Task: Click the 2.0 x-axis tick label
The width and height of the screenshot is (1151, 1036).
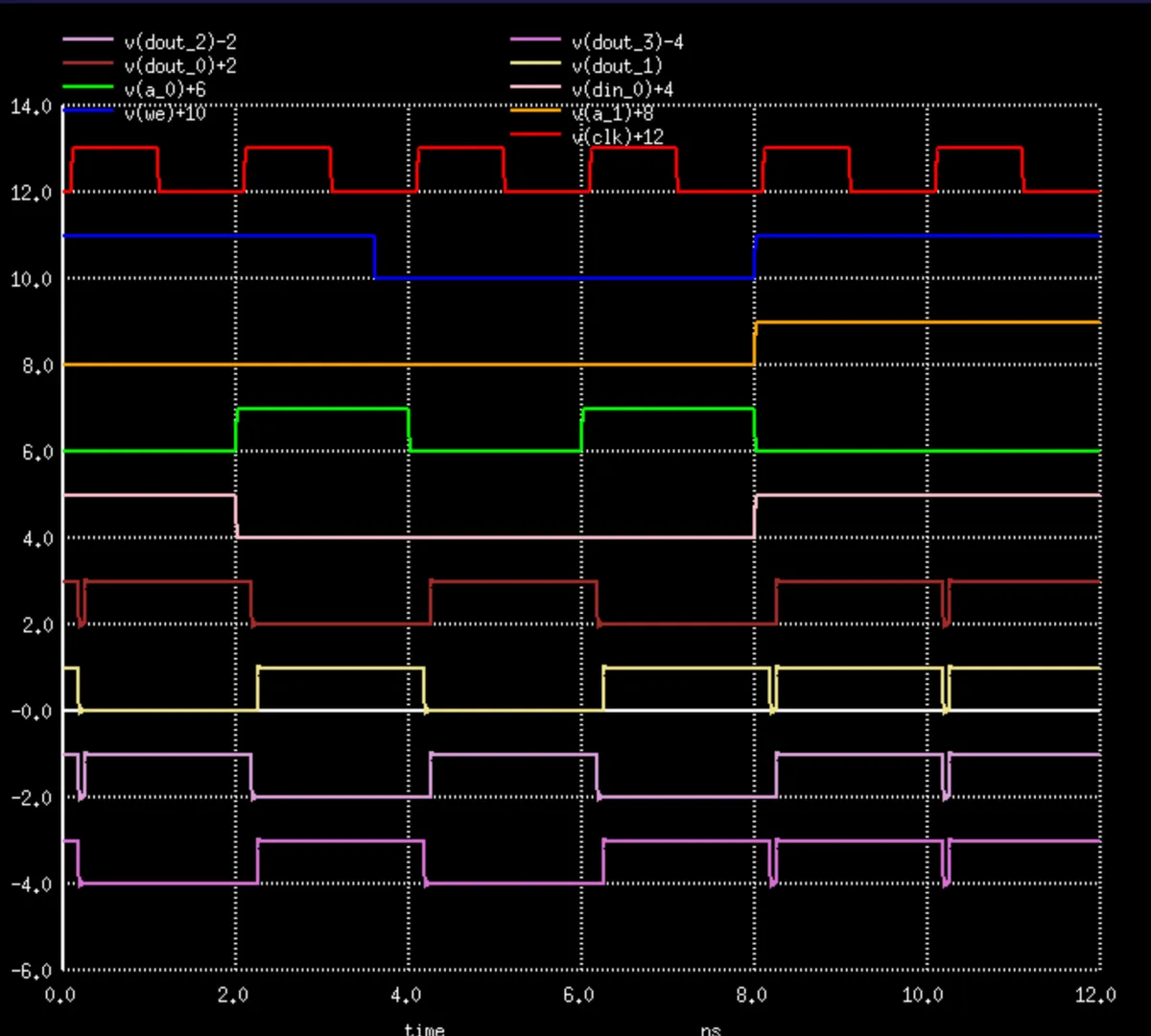Action: coord(232,995)
